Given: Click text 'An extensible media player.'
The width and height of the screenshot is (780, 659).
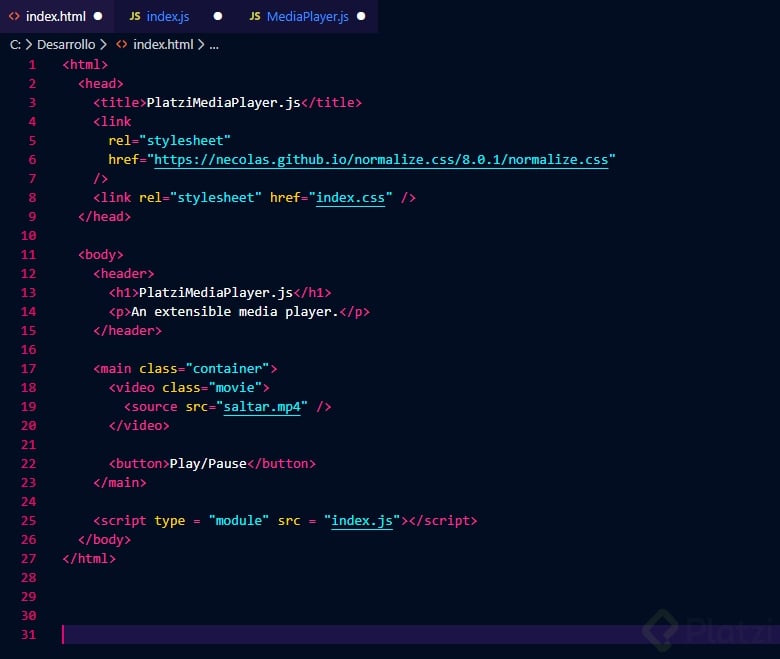Looking at the screenshot, I should pyautogui.click(x=235, y=312).
